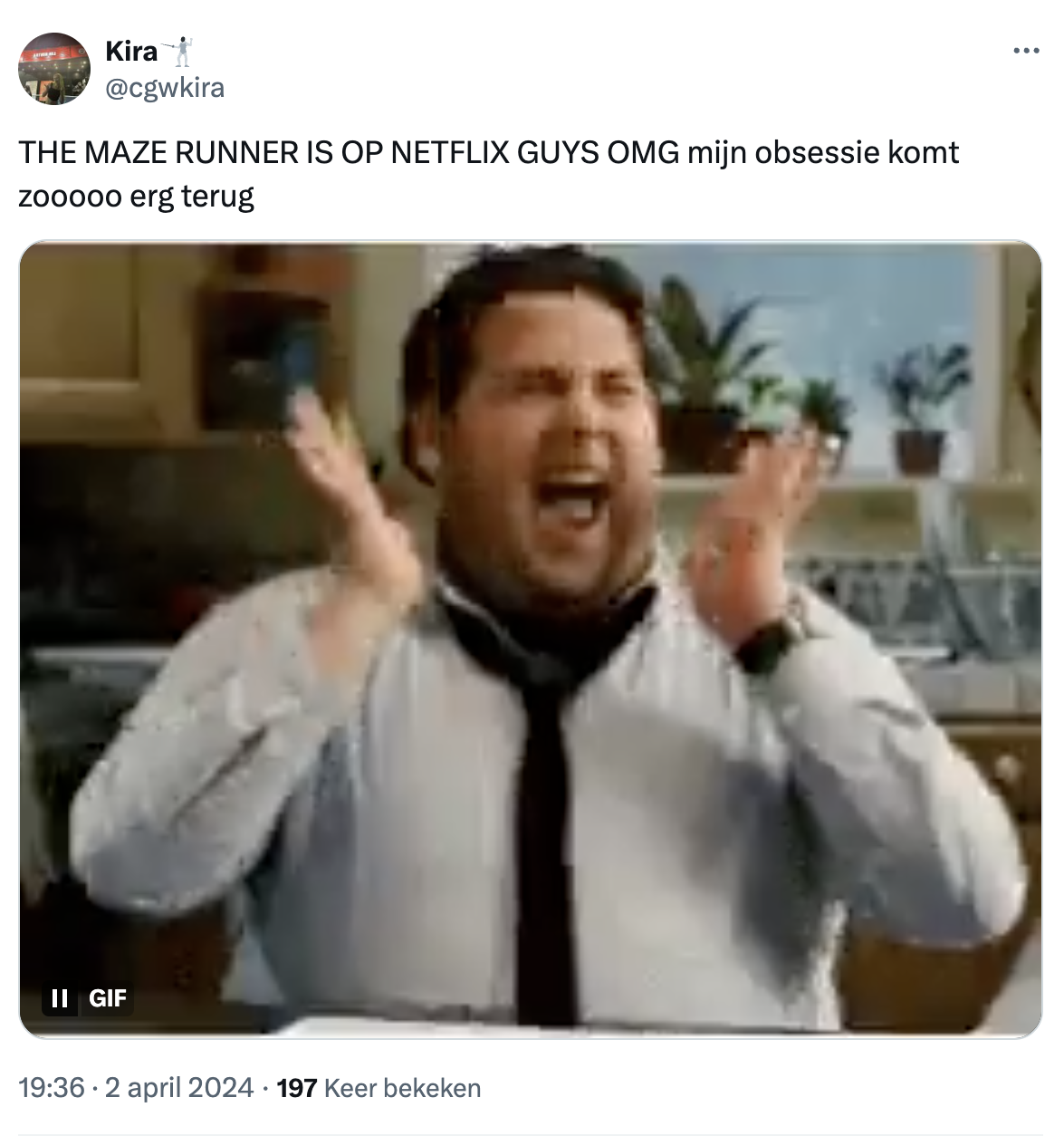
Task: Click the Keer bekeken views label
Action: pos(403,1087)
